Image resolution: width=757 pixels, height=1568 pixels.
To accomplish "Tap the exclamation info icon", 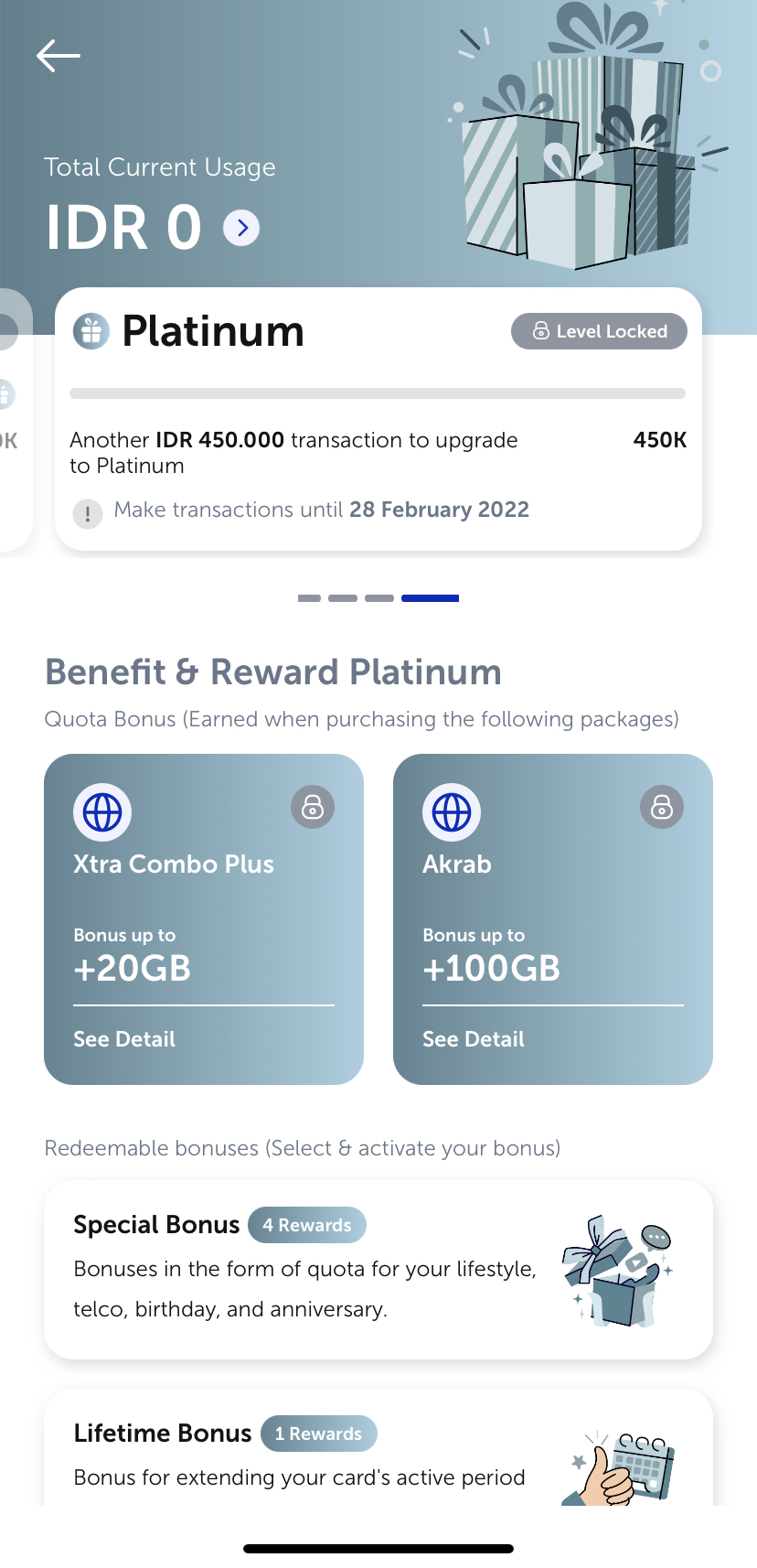I will [x=88, y=513].
